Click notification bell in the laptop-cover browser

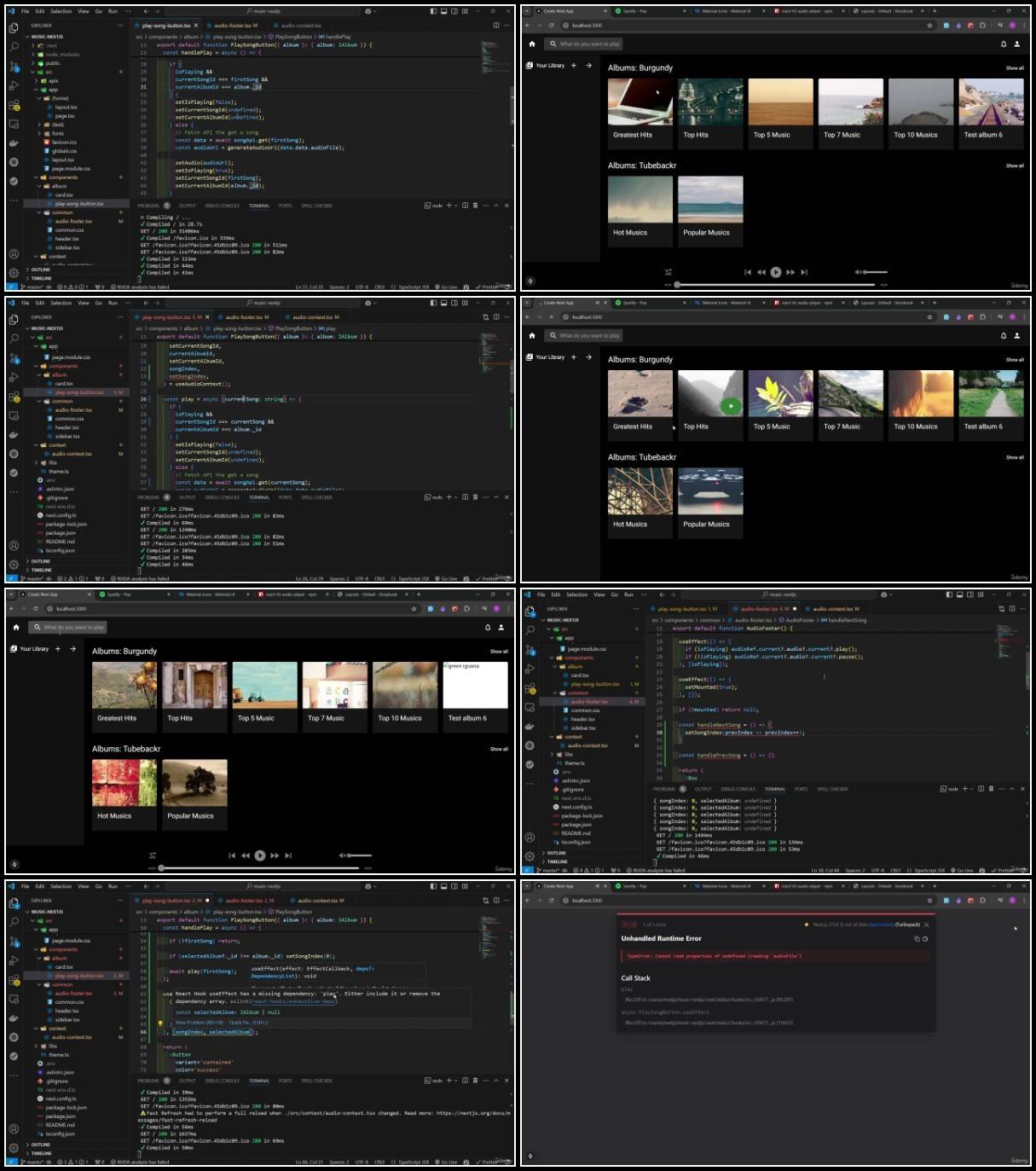[x=1003, y=43]
